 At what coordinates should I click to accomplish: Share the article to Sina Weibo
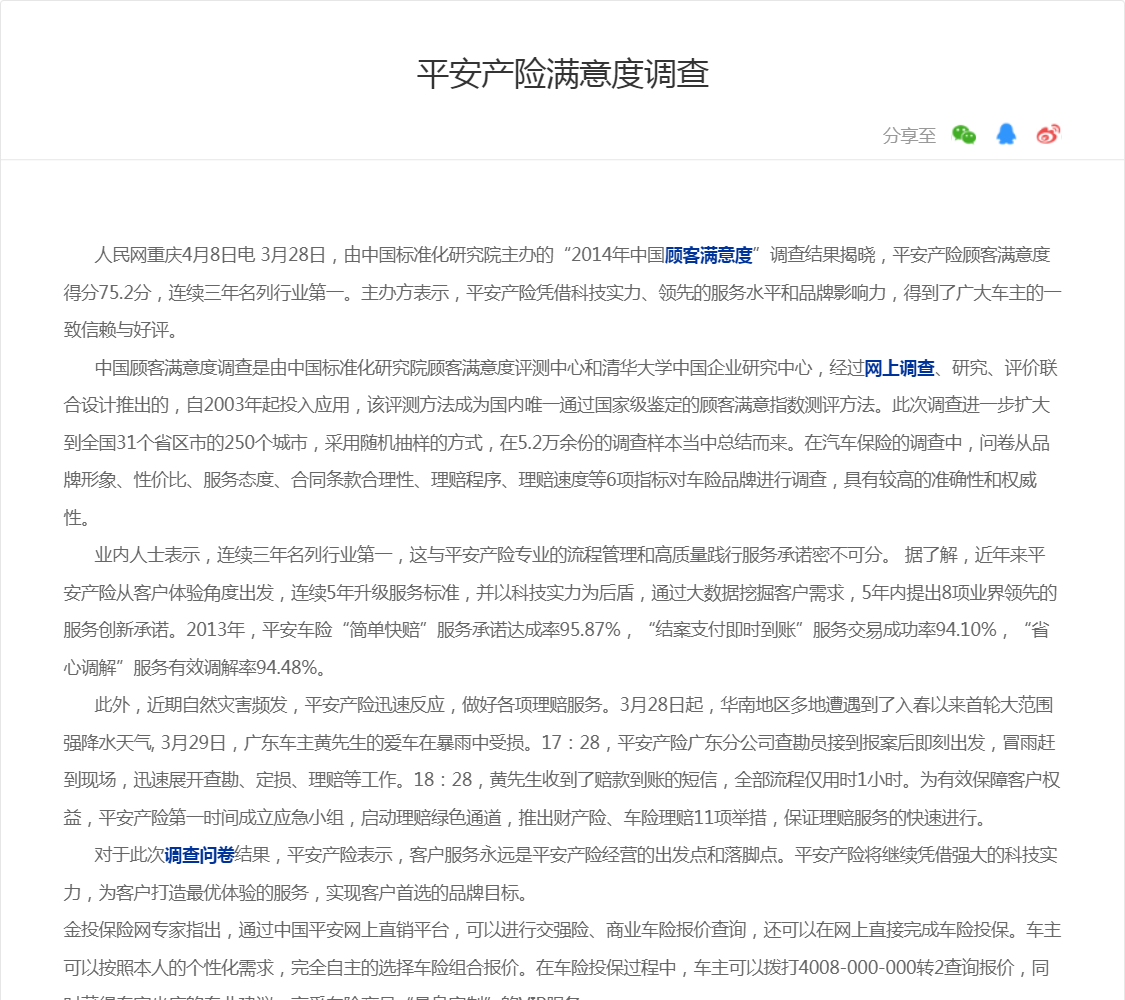1048,134
